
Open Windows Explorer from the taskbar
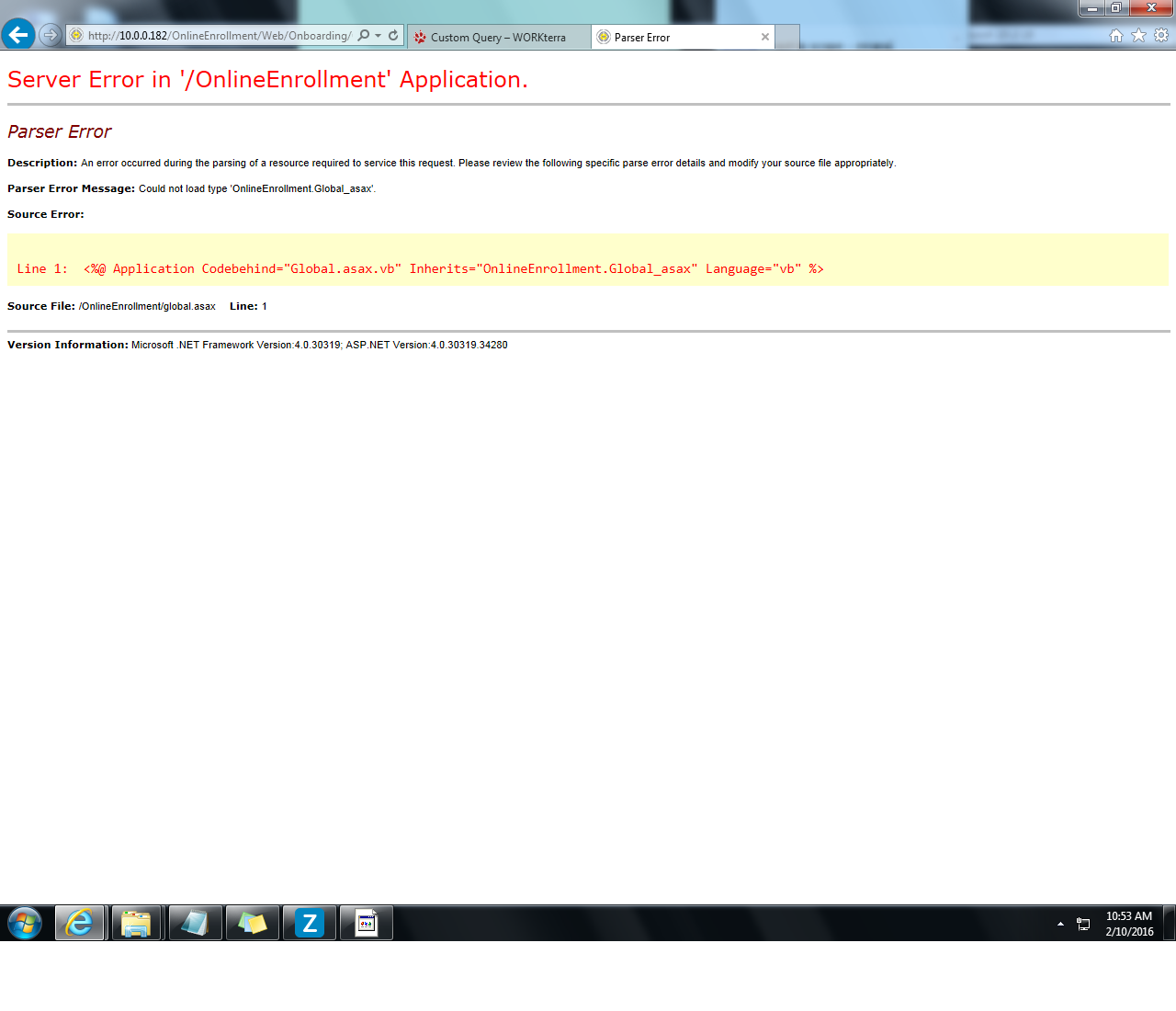tap(136, 923)
